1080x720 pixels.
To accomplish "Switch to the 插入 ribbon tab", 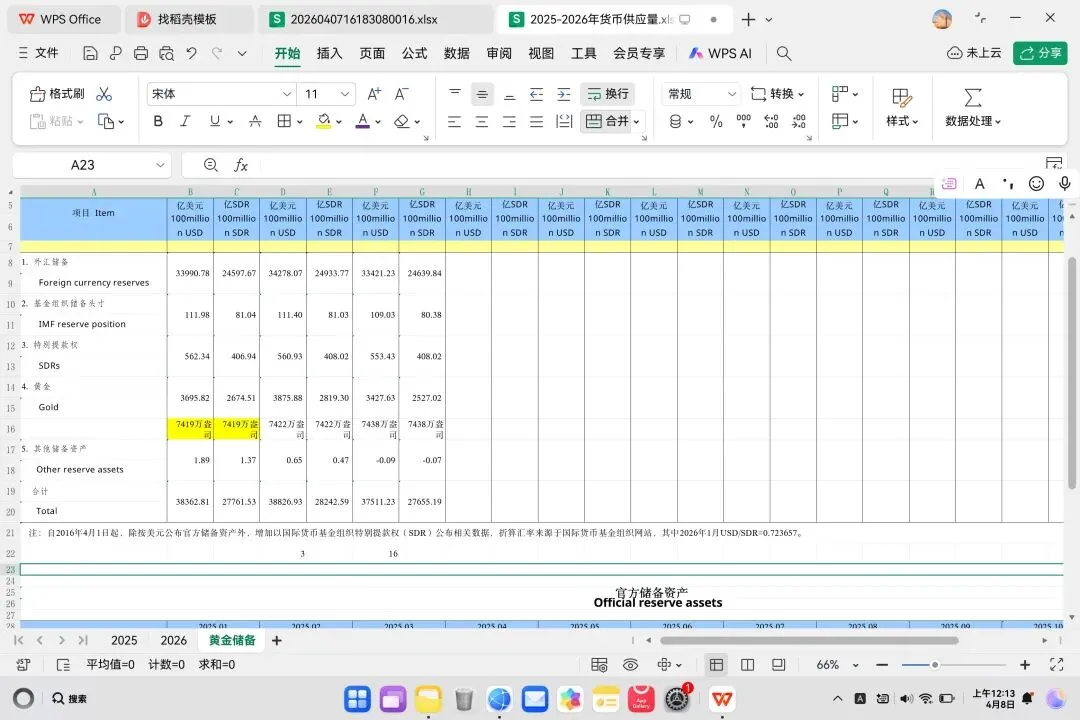I will pyautogui.click(x=329, y=54).
